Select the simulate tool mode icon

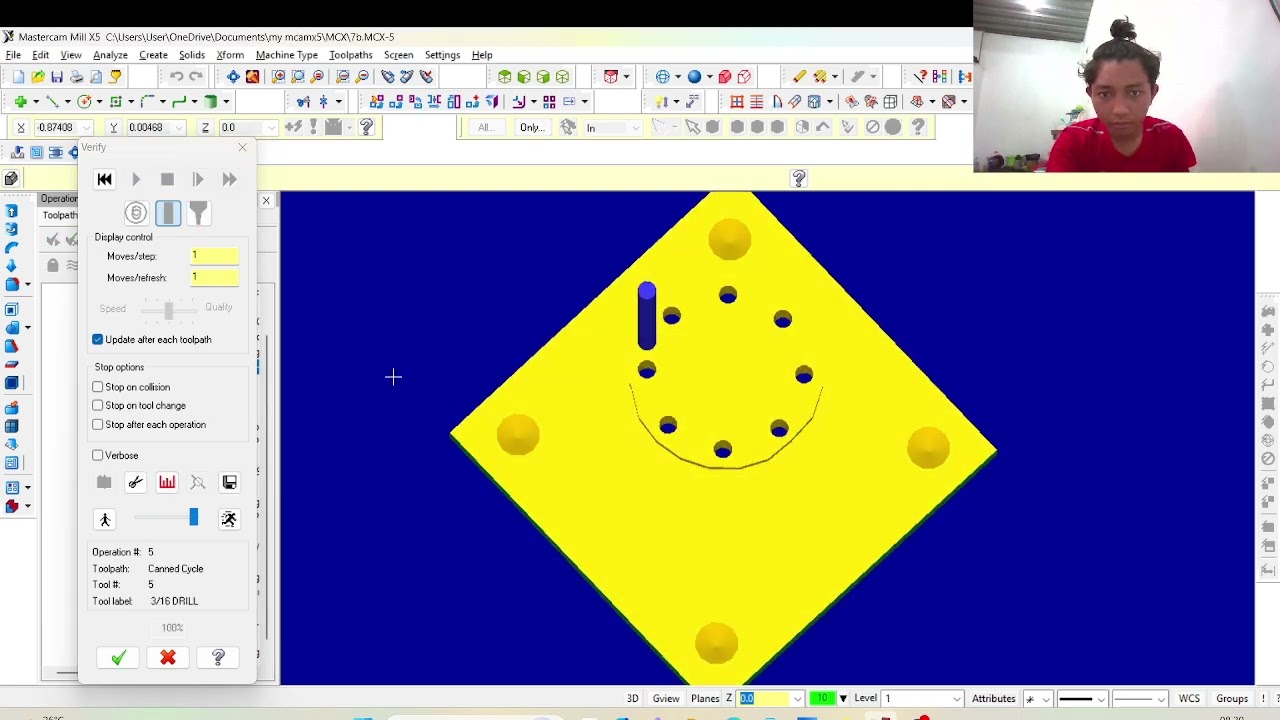pyautogui.click(x=167, y=212)
